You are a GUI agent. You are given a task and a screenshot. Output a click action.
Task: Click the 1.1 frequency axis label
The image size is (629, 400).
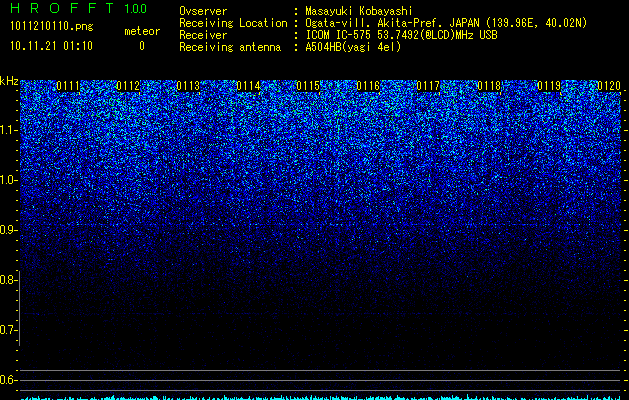[x=7, y=130]
